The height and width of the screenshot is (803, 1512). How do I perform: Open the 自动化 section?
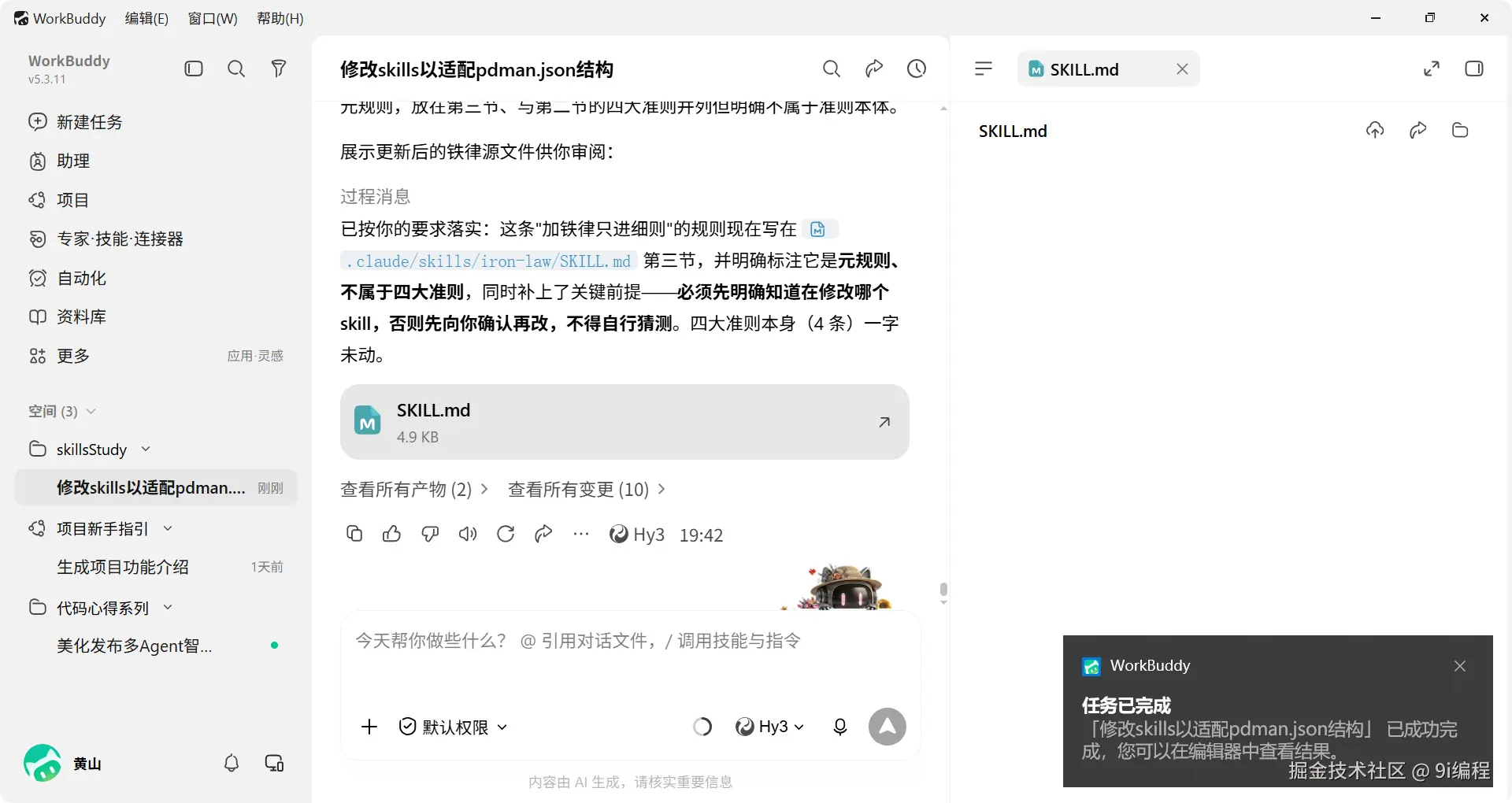67,278
